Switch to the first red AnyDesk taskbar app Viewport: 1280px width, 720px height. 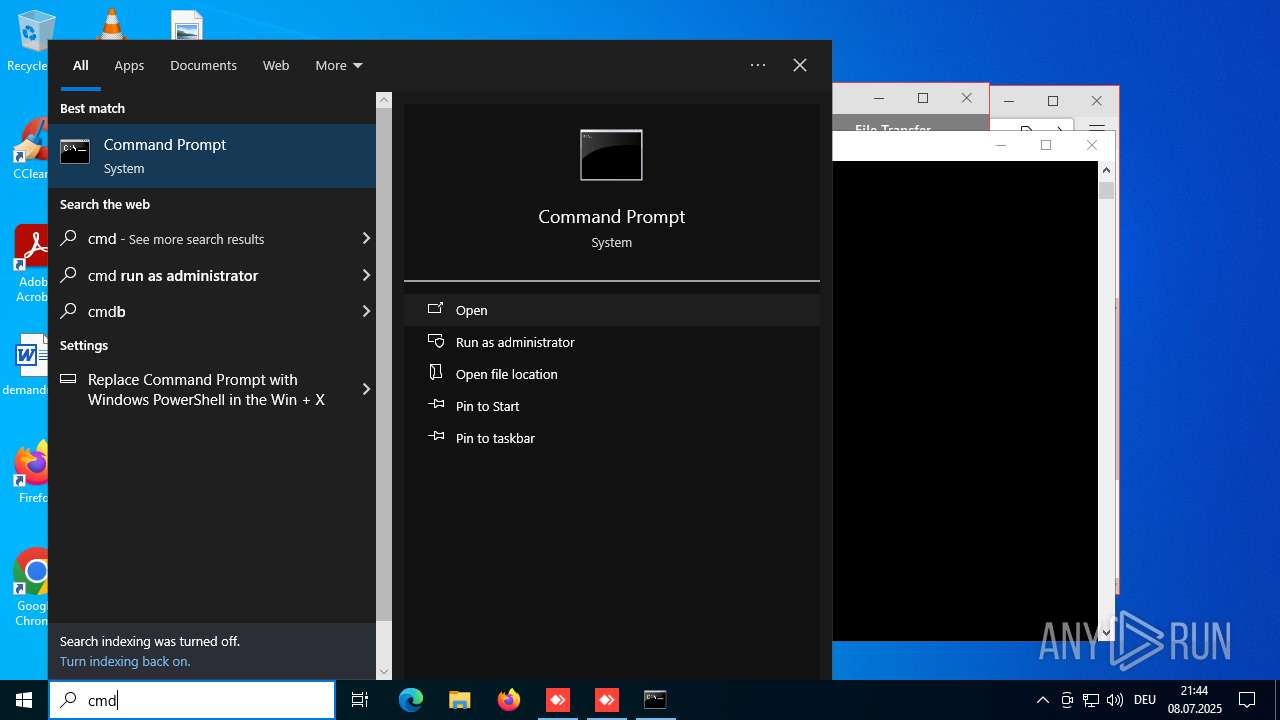coord(557,700)
